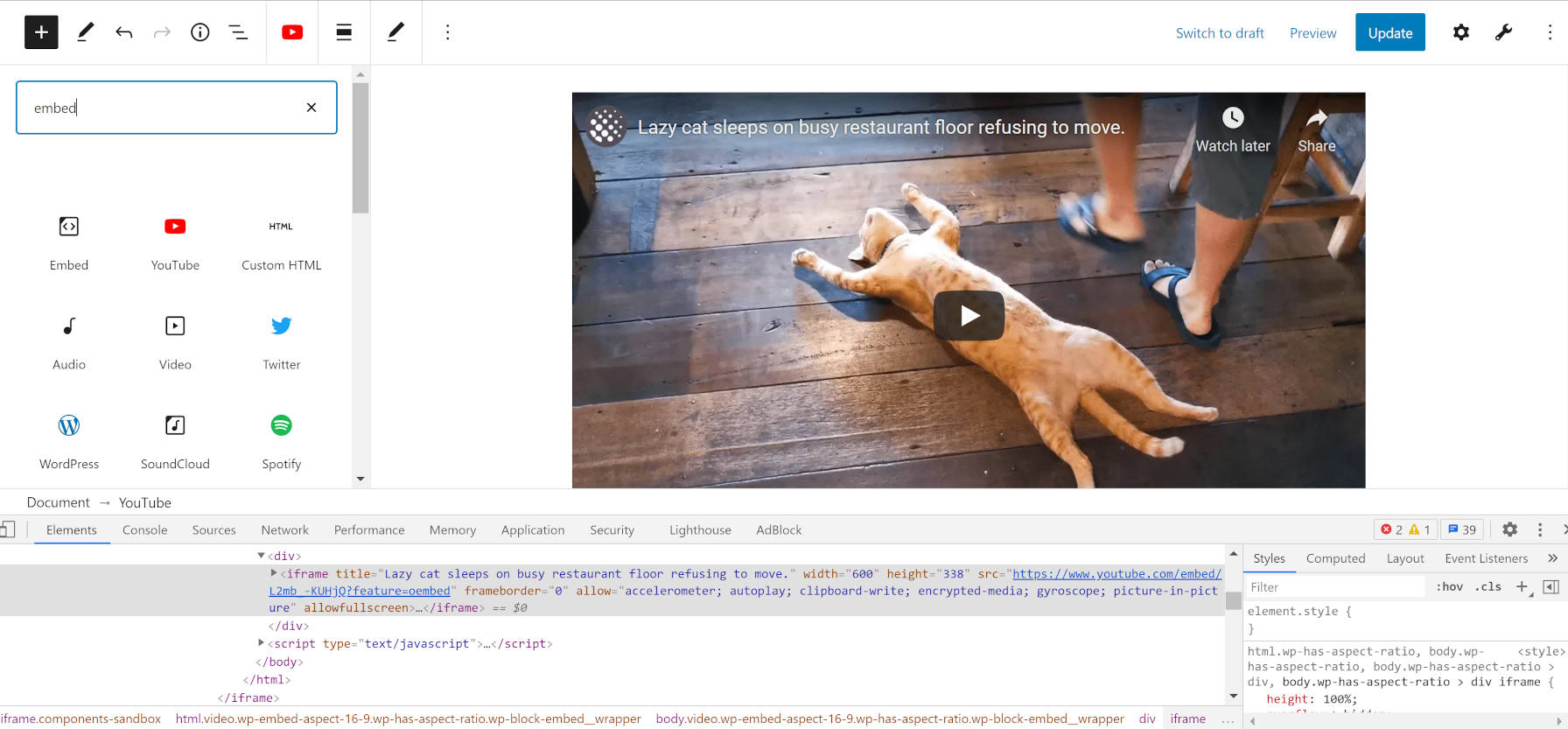Click the video channel avatar
This screenshot has height=729, width=1568.
point(606,126)
